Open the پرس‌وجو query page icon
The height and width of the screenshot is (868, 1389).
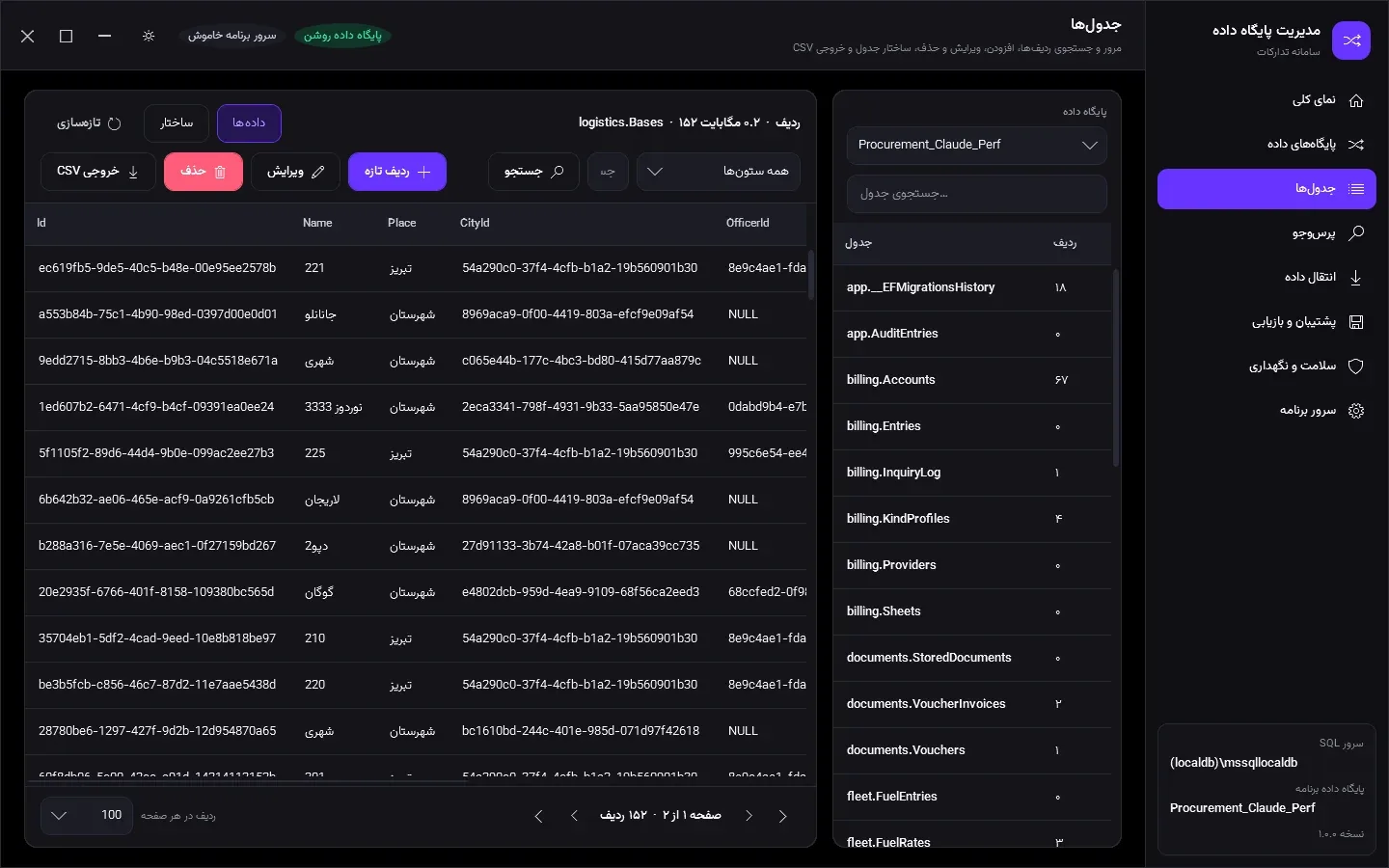[x=1356, y=233]
